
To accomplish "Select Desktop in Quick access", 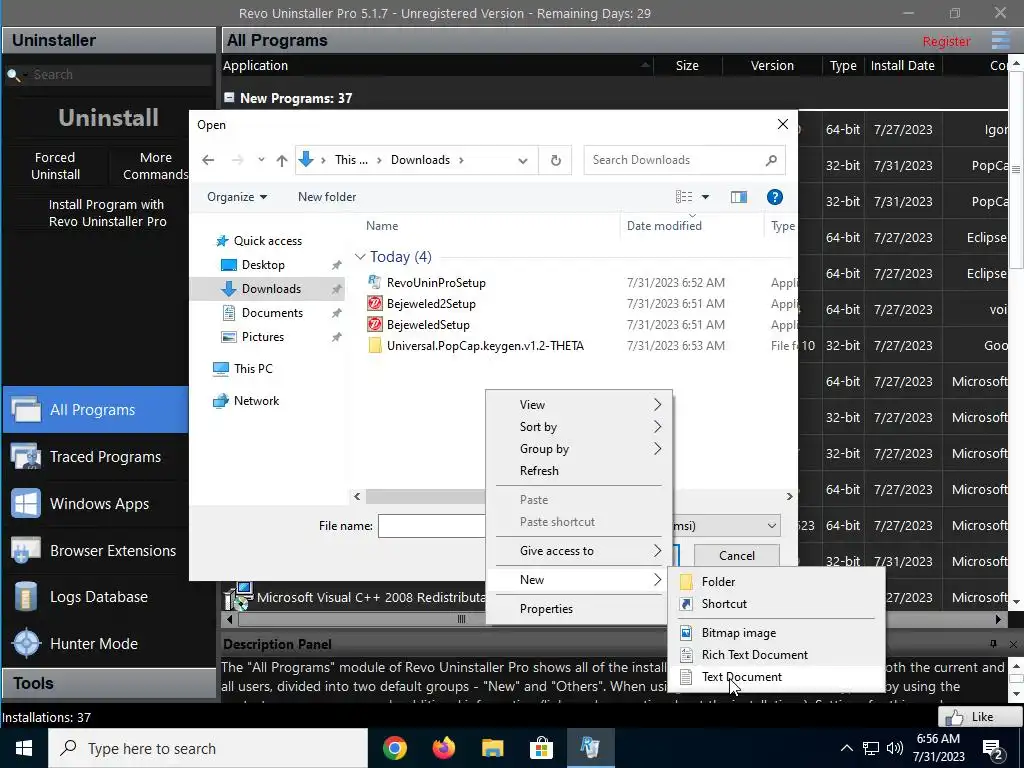I will pyautogui.click(x=263, y=265).
